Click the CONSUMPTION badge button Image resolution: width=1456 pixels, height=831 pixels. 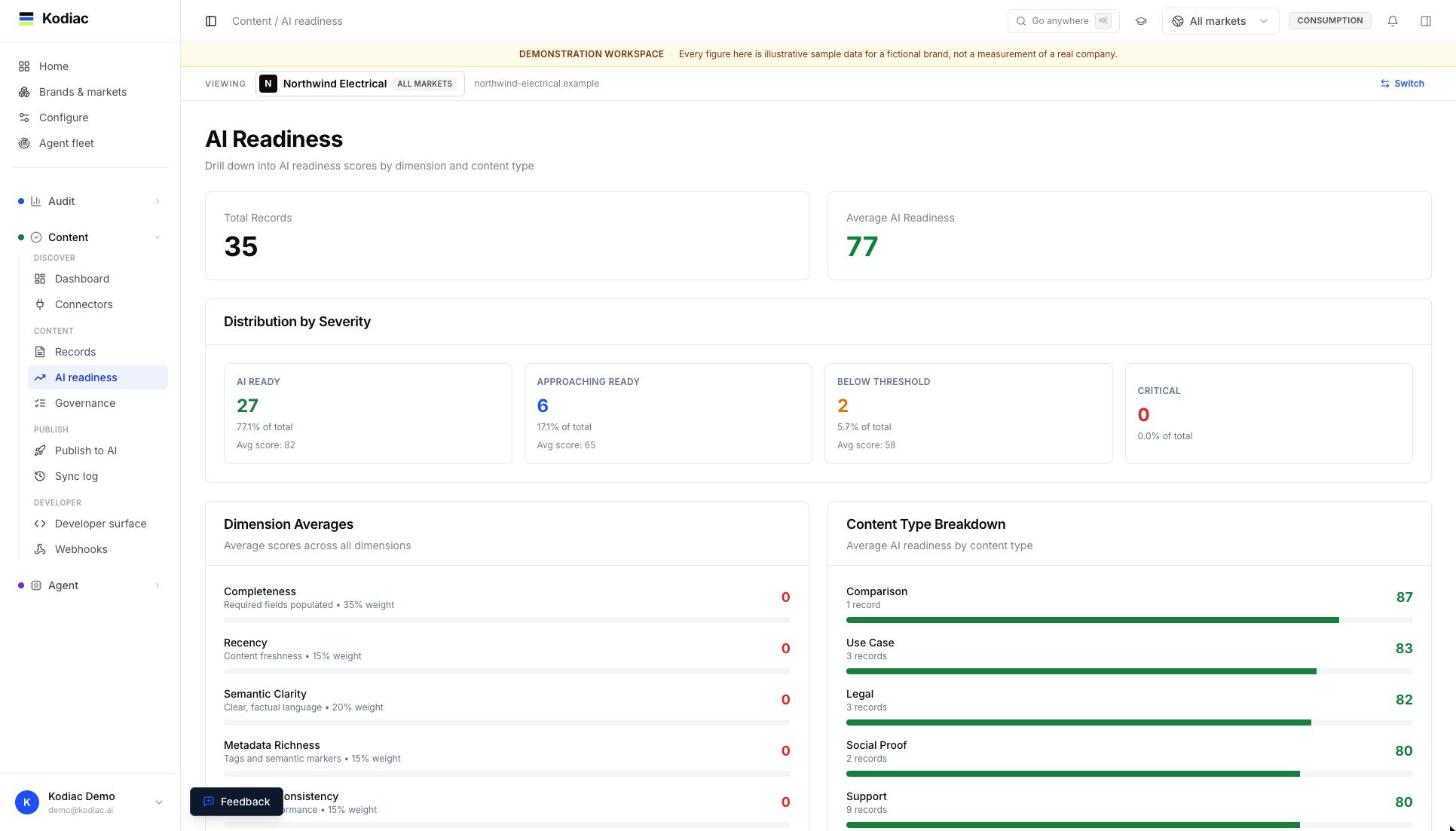click(x=1329, y=21)
